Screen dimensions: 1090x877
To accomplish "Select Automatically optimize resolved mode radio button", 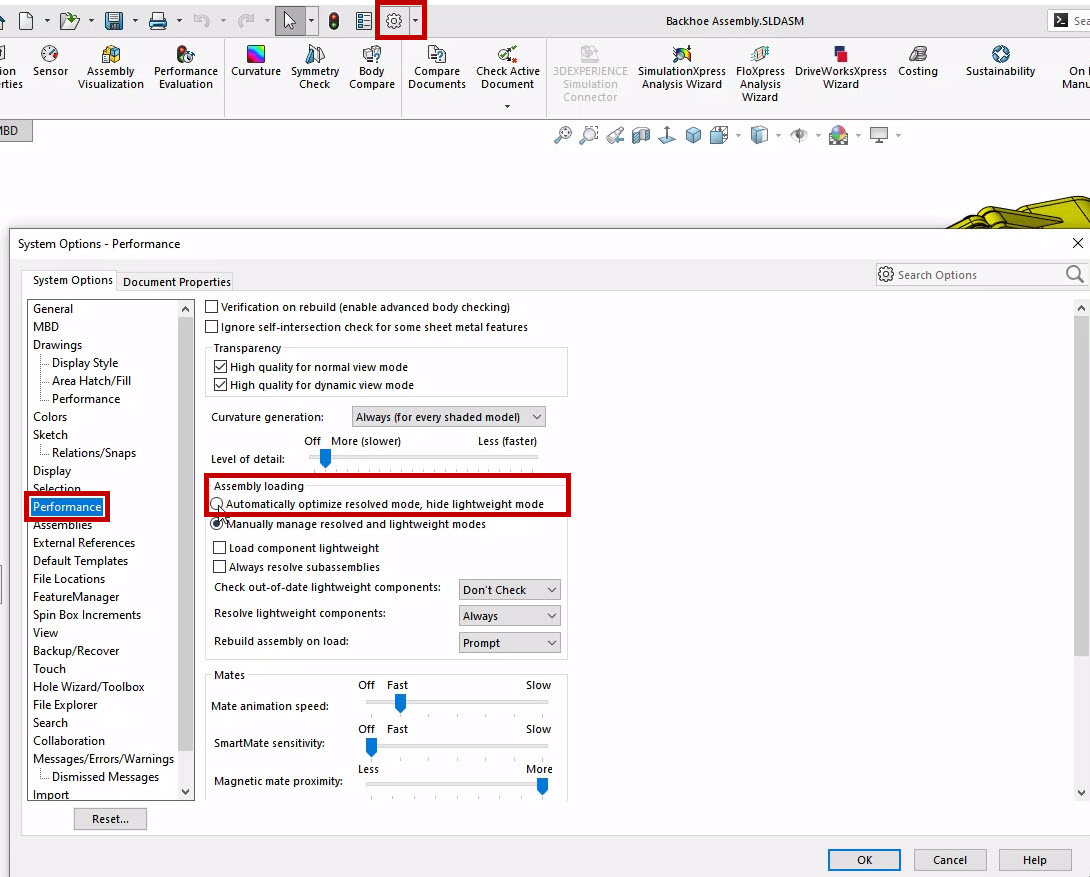I will point(217,503).
